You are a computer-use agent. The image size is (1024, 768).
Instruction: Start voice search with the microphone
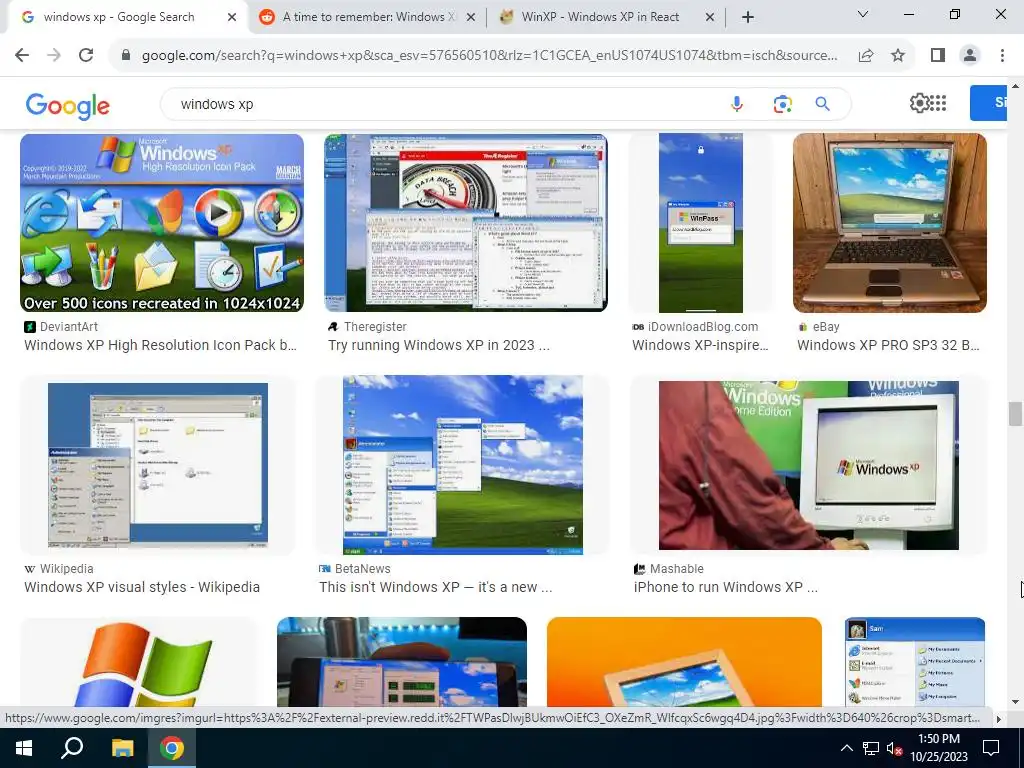pos(737,104)
